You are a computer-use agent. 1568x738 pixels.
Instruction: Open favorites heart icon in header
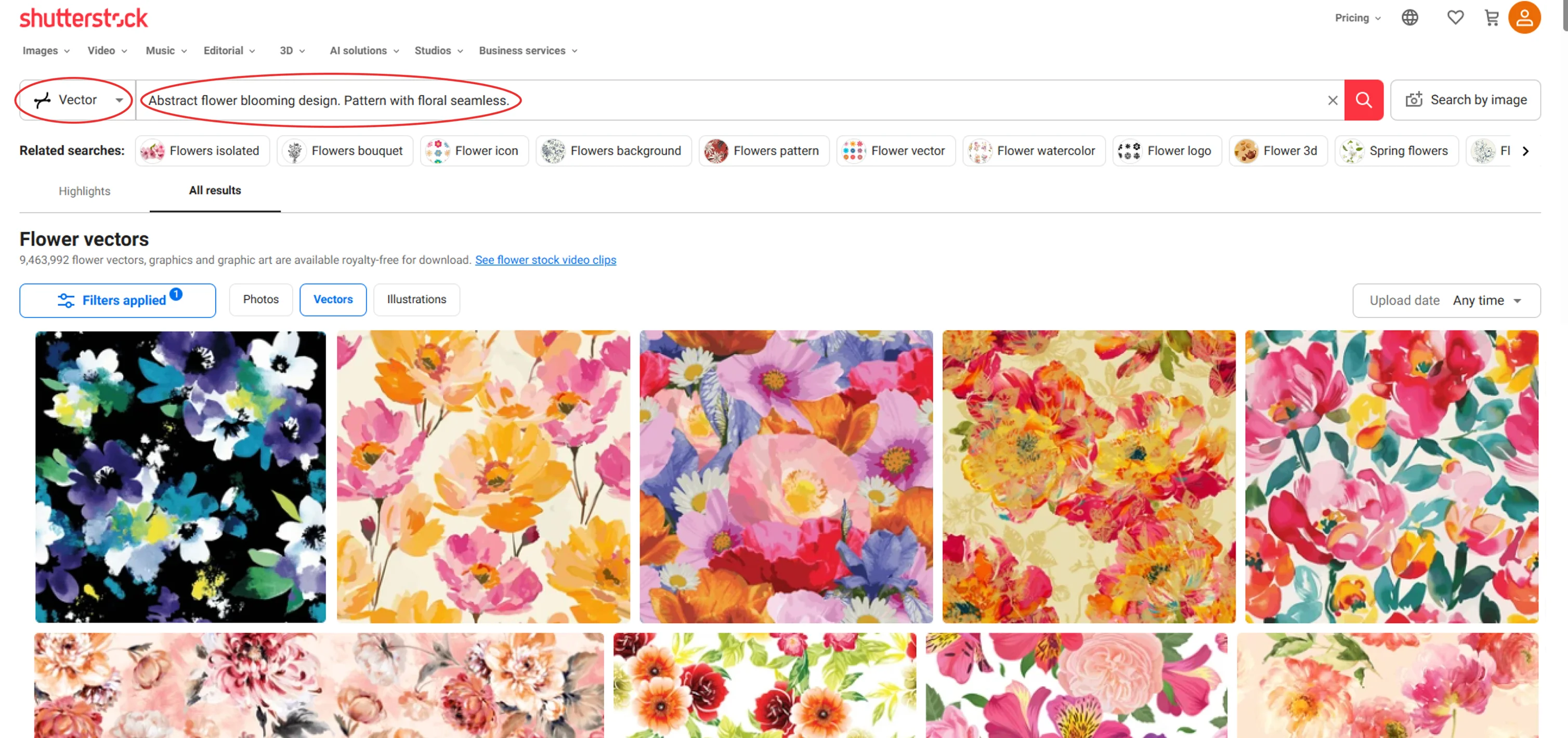click(1455, 18)
